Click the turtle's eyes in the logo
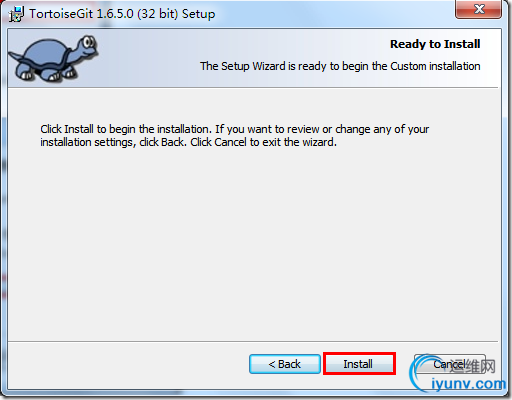 (89, 42)
